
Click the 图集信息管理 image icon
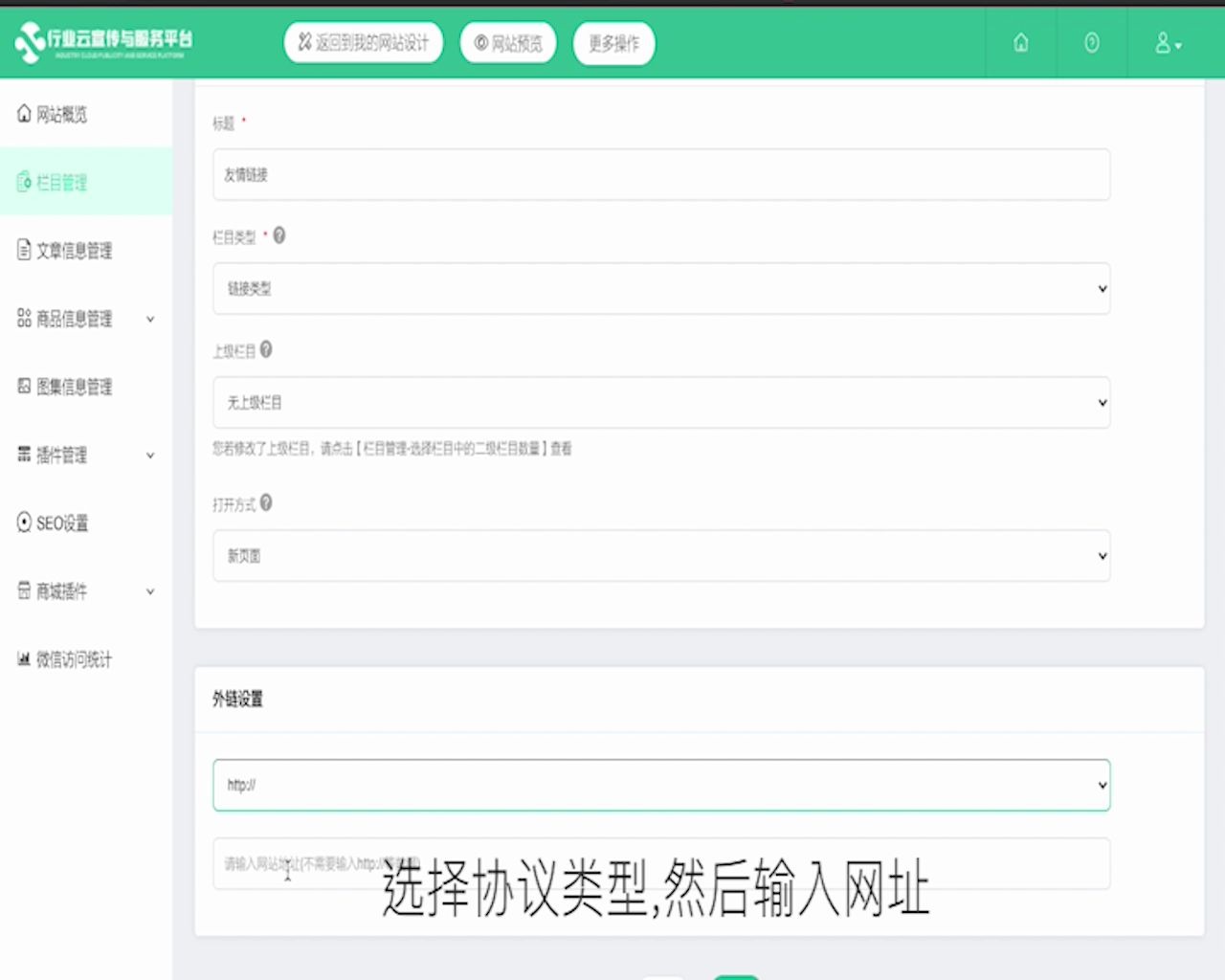pos(24,386)
